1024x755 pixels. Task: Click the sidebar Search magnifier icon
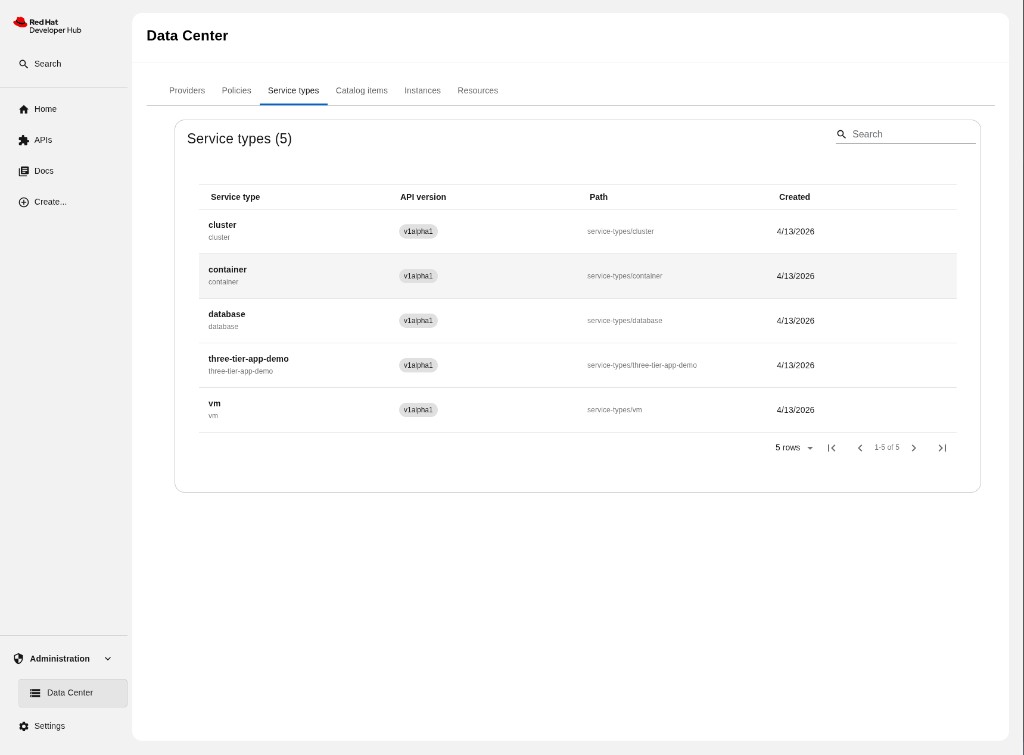coord(24,64)
